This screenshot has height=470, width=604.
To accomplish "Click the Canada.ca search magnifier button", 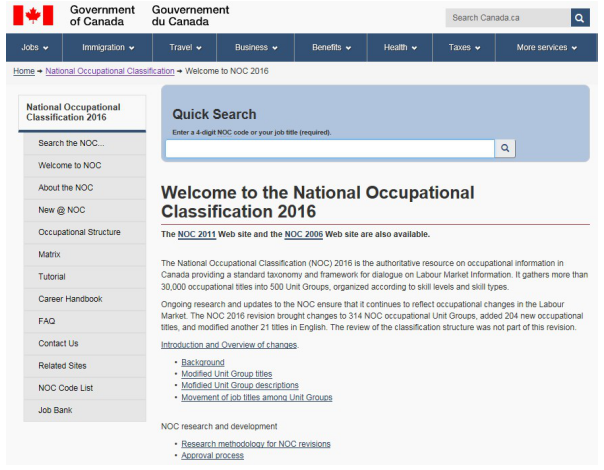I will click(x=580, y=18).
